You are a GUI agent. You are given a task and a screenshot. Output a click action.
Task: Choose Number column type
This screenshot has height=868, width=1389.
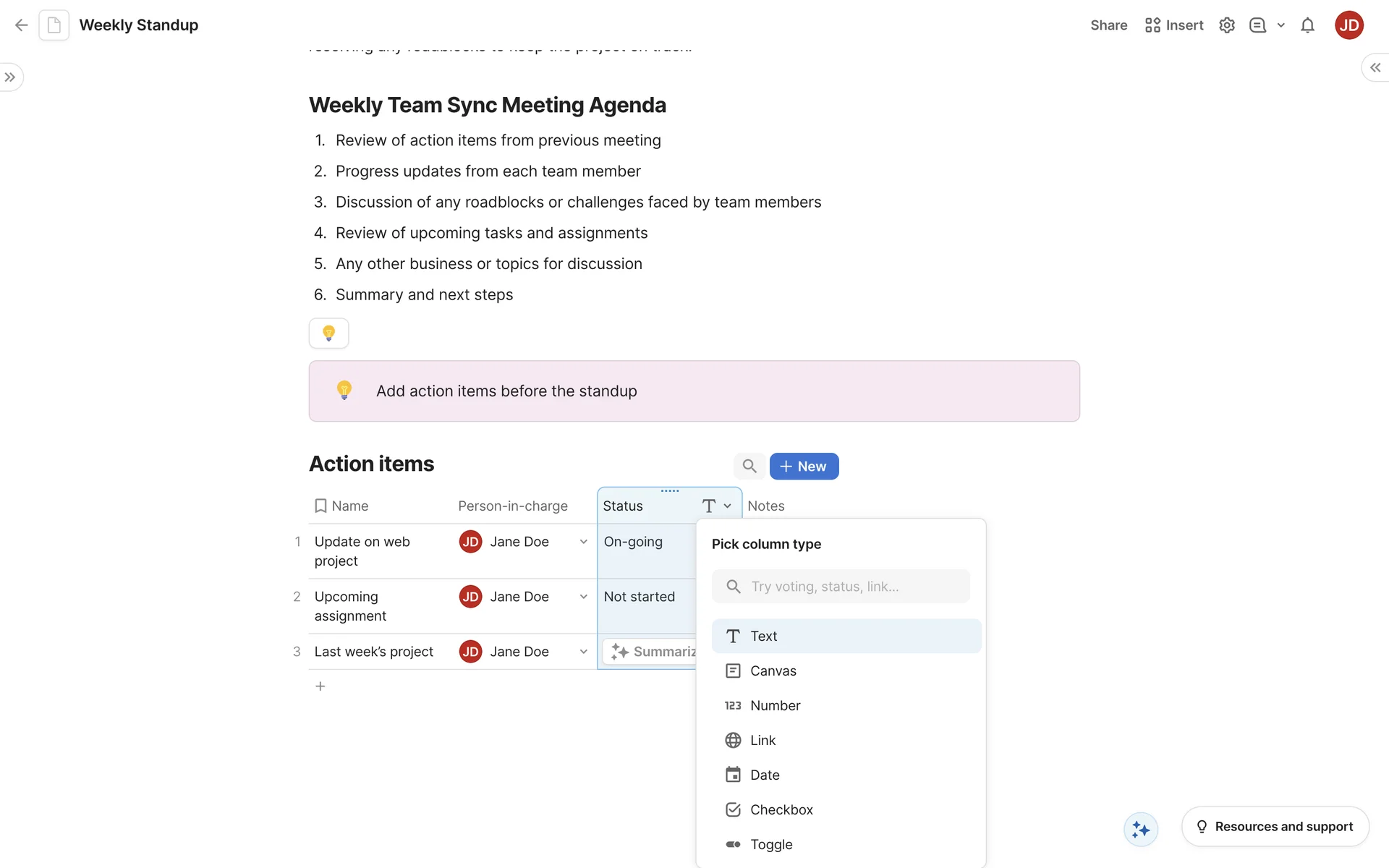[x=775, y=705]
